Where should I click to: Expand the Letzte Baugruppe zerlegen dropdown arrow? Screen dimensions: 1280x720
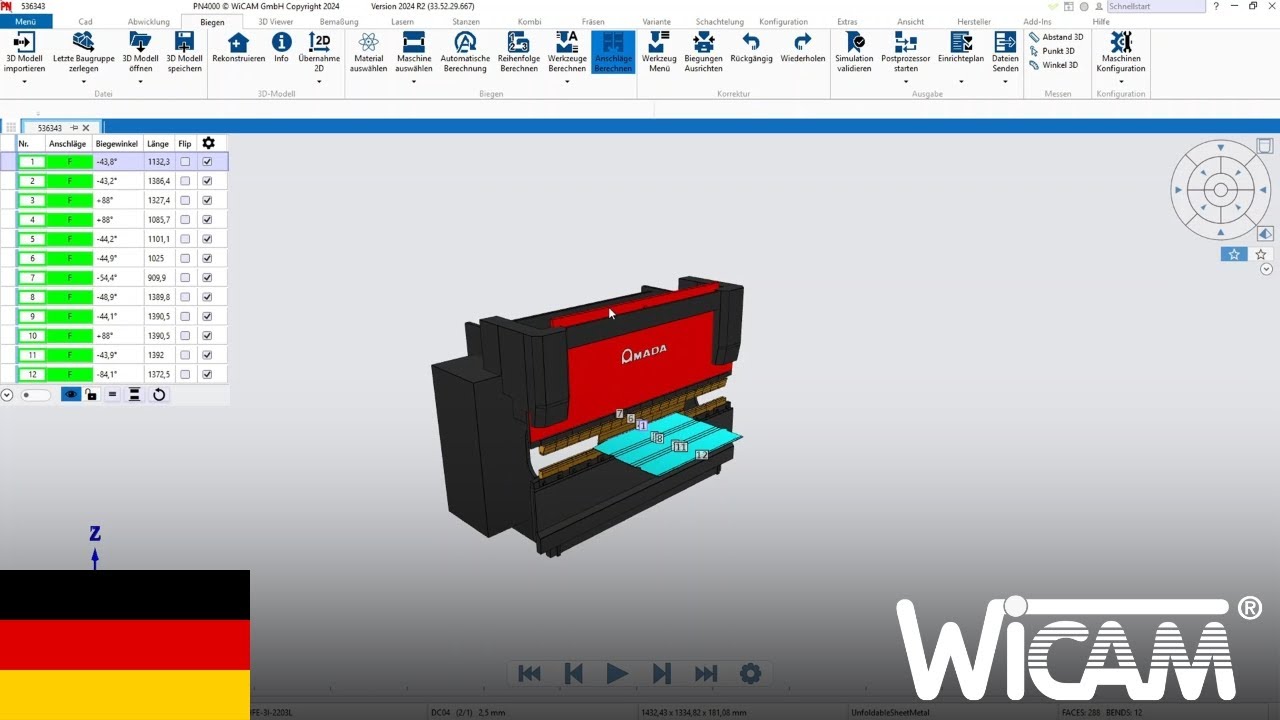pos(84,82)
